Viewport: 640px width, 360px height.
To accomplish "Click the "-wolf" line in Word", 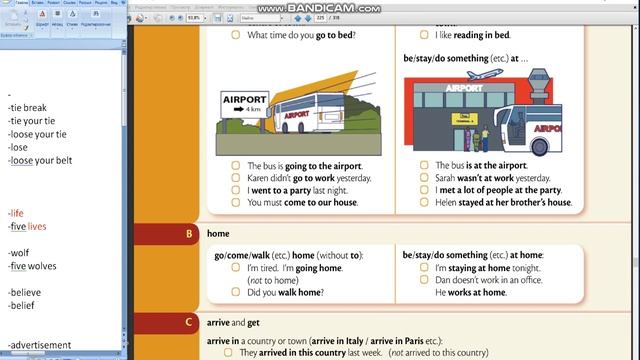I will [18, 253].
